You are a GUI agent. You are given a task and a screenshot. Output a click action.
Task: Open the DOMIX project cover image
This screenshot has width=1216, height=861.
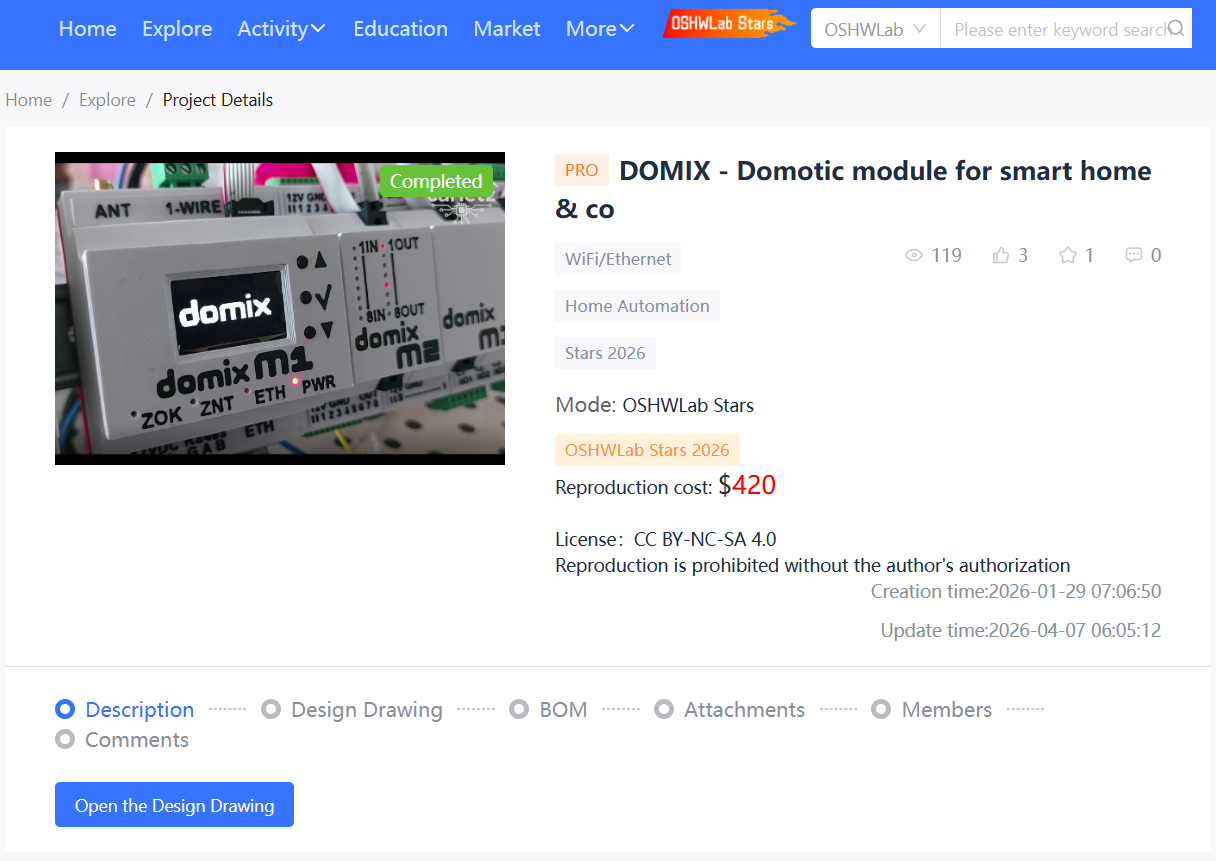280,308
